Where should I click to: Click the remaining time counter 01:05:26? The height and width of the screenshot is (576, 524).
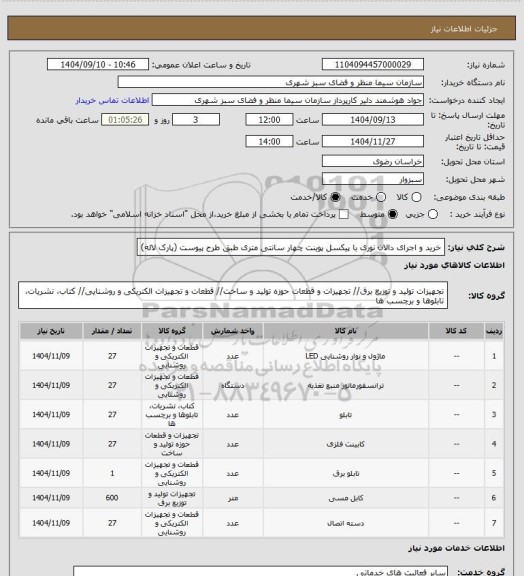pyautogui.click(x=125, y=120)
